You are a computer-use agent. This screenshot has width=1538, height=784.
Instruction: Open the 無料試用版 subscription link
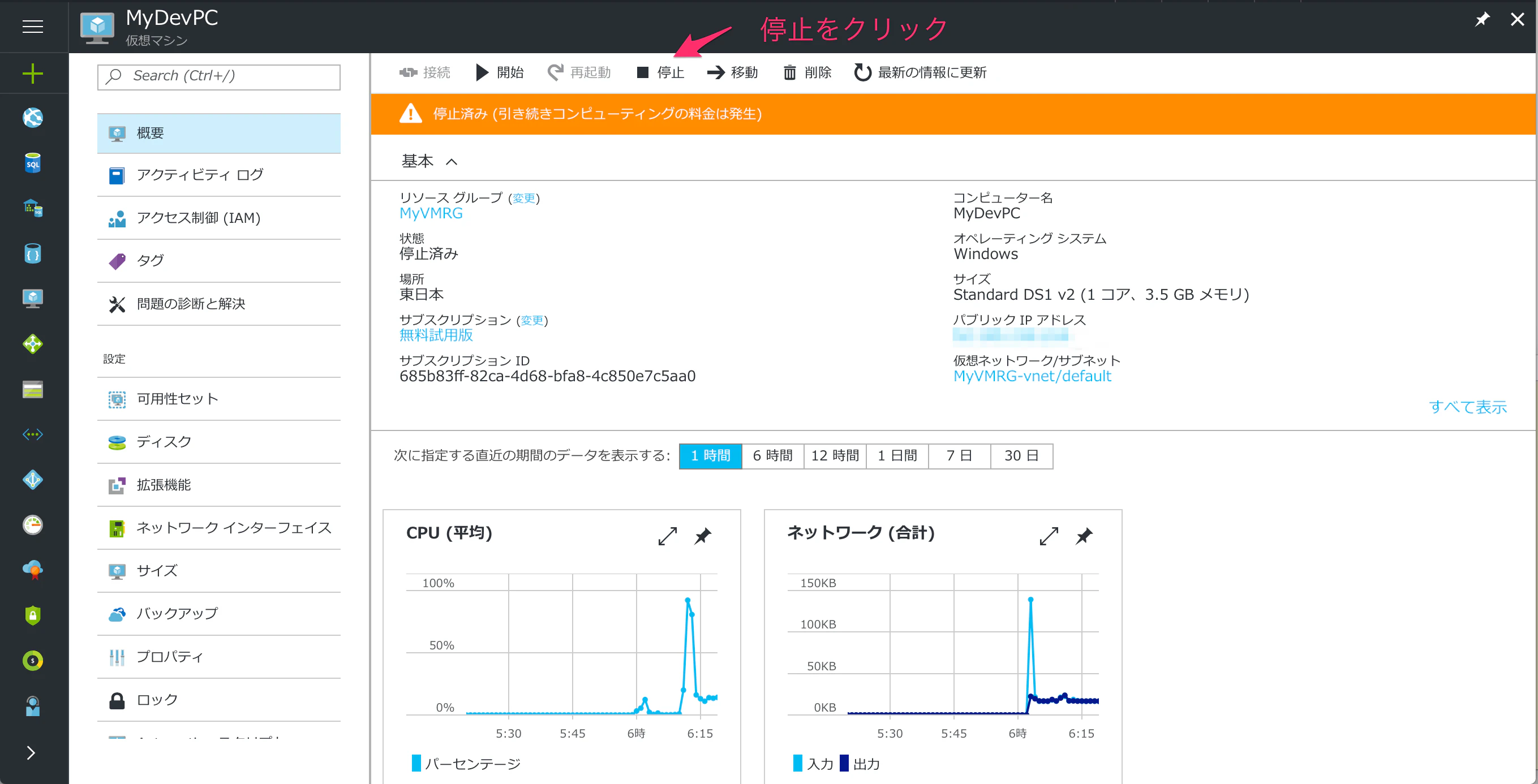[x=436, y=335]
